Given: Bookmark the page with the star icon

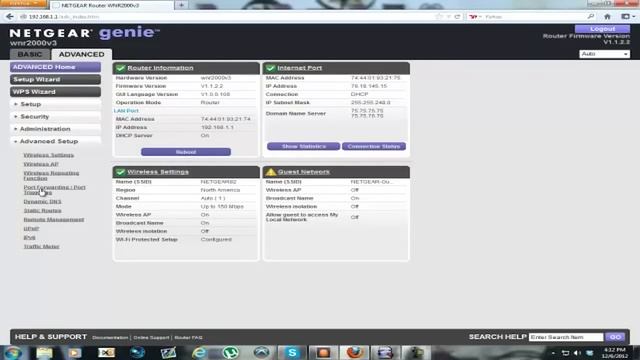Looking at the screenshot, I should [439, 17].
